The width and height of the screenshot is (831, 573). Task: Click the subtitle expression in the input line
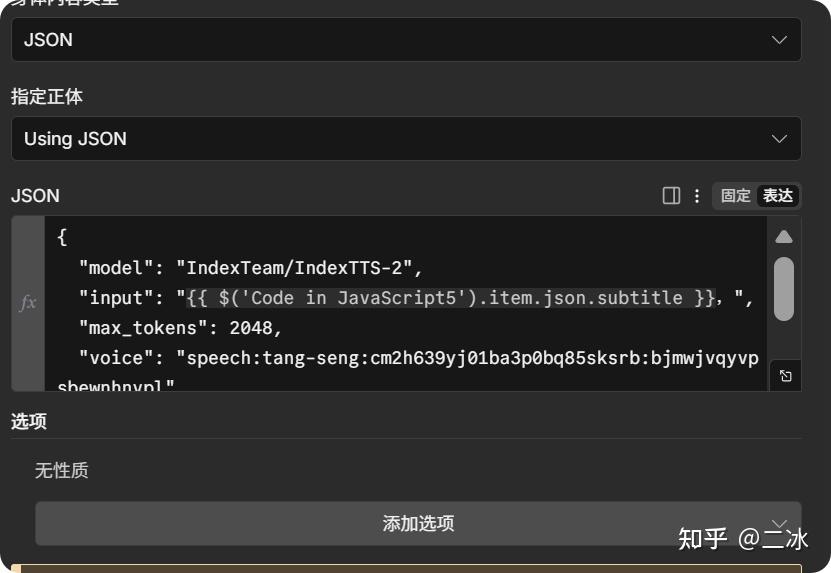point(450,298)
